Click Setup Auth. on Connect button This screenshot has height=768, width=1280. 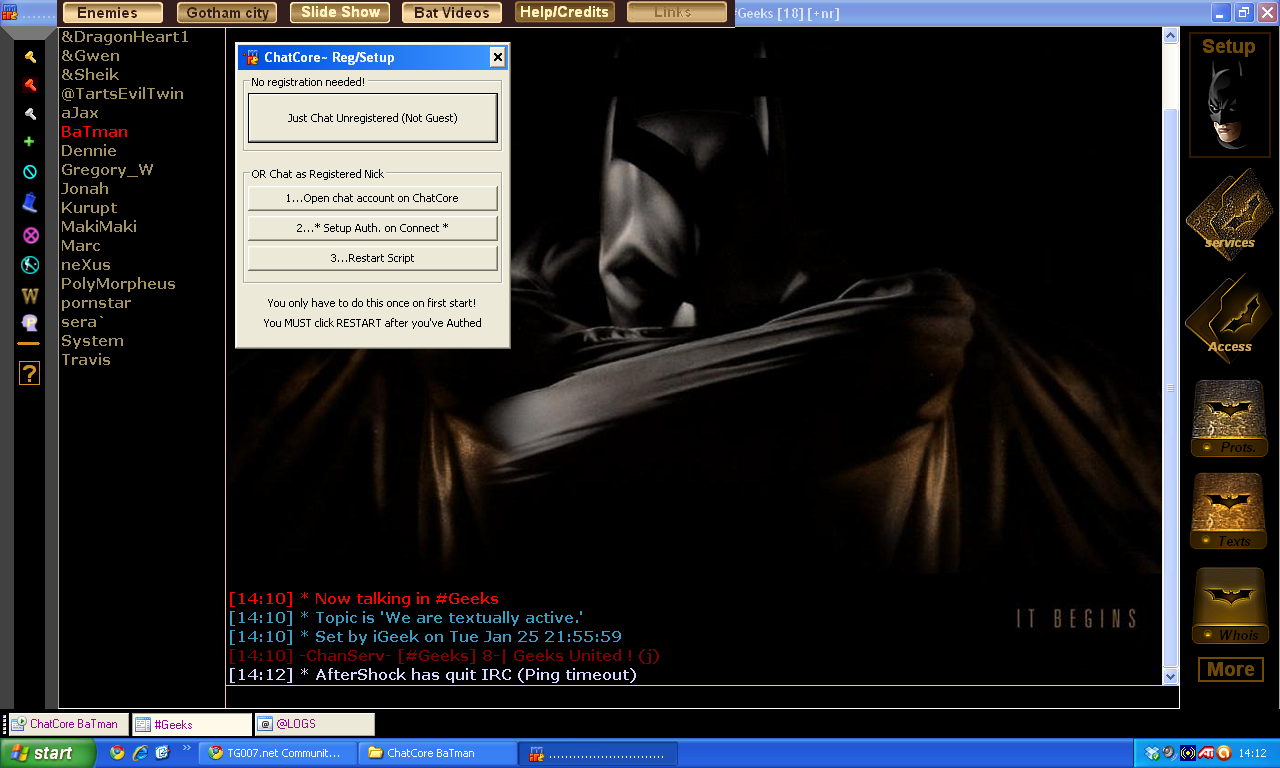click(x=373, y=228)
